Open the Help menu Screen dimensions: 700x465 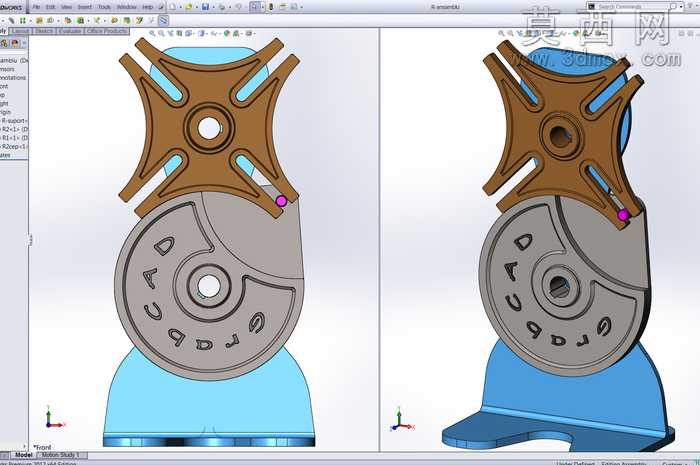point(147,7)
